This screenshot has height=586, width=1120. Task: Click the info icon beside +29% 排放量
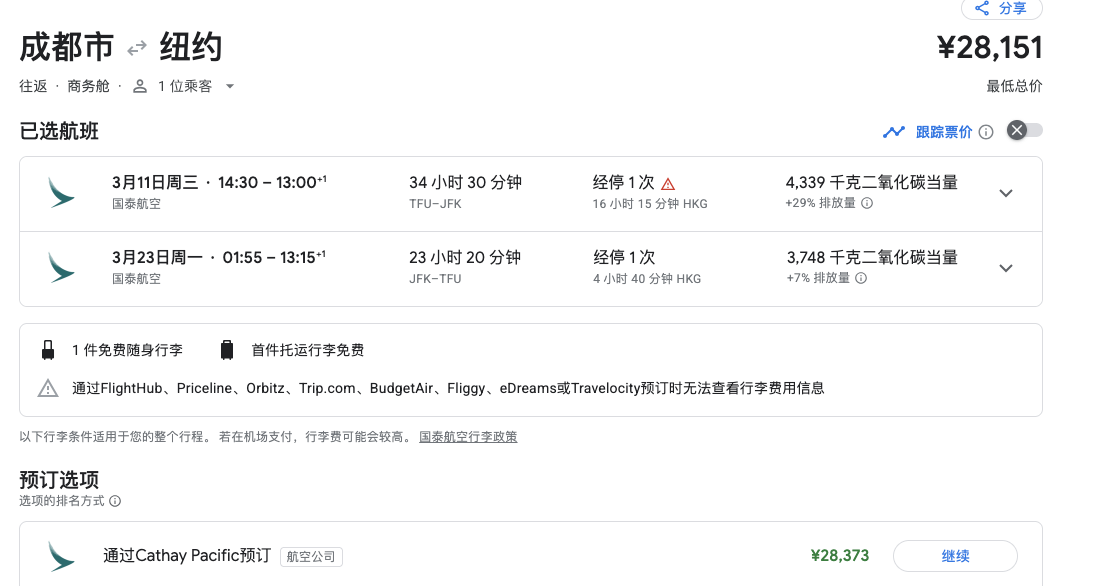(867, 203)
